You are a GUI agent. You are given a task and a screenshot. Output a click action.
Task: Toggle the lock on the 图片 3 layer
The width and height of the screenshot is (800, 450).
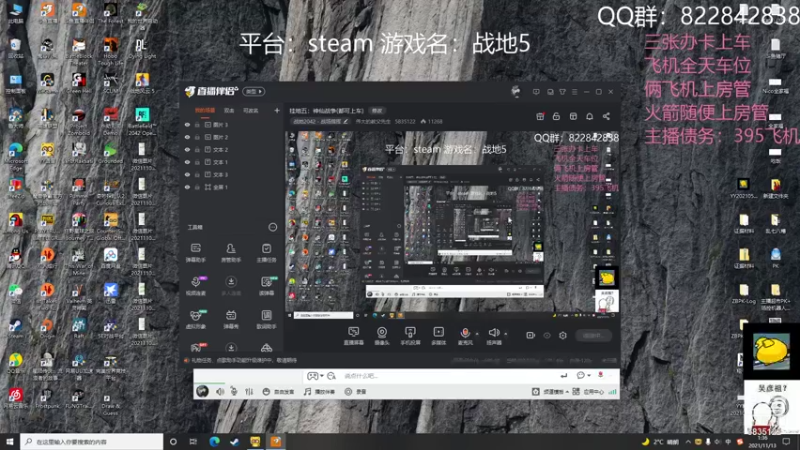[197, 124]
